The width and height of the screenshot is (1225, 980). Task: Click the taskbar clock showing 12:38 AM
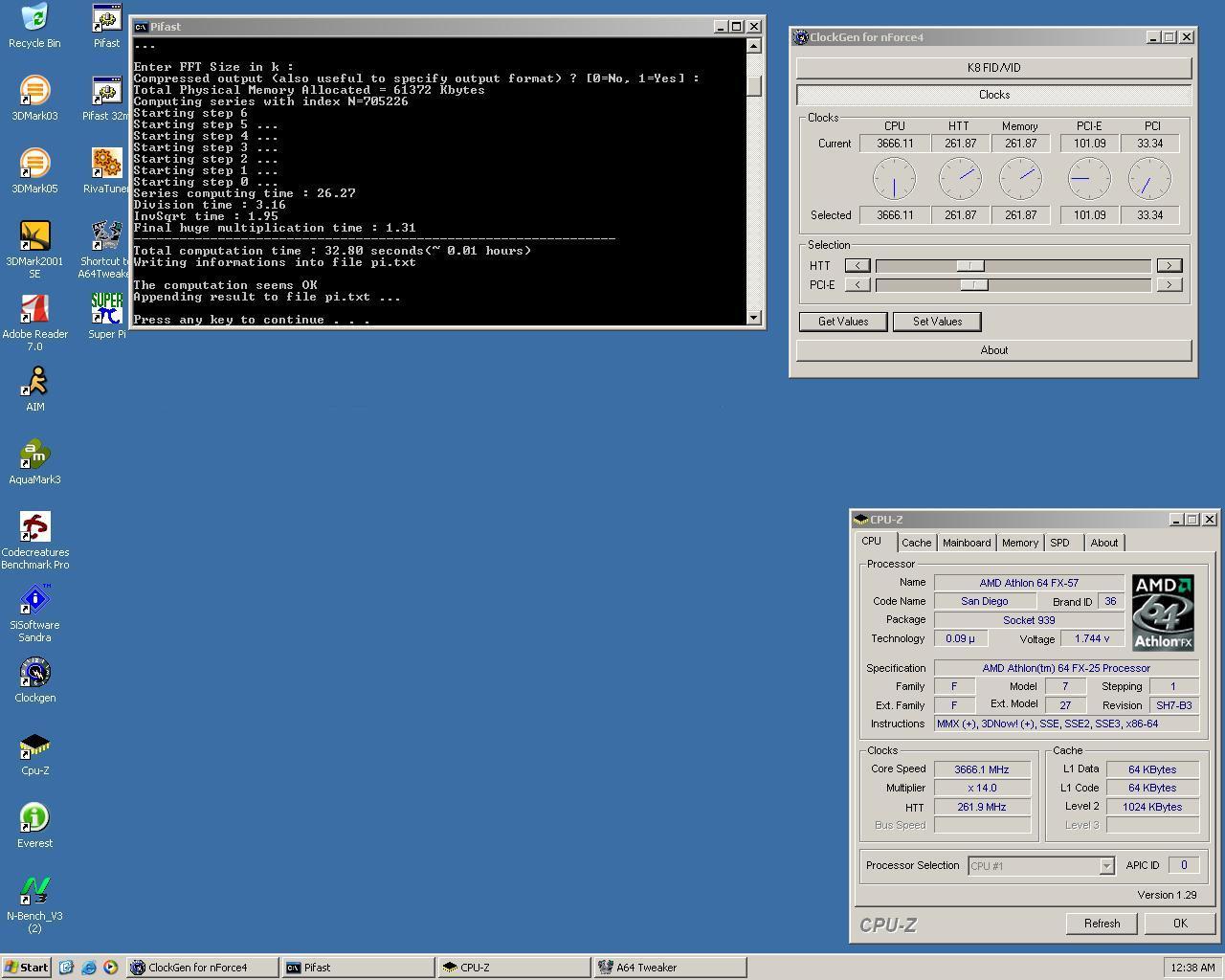point(1192,968)
